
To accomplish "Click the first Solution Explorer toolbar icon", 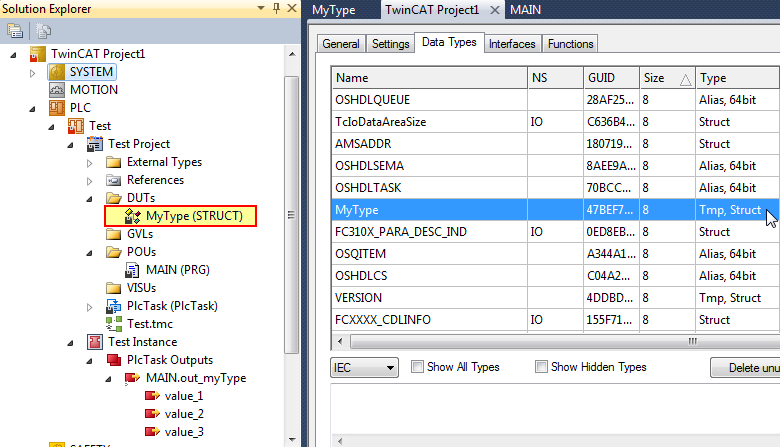I will coord(15,31).
